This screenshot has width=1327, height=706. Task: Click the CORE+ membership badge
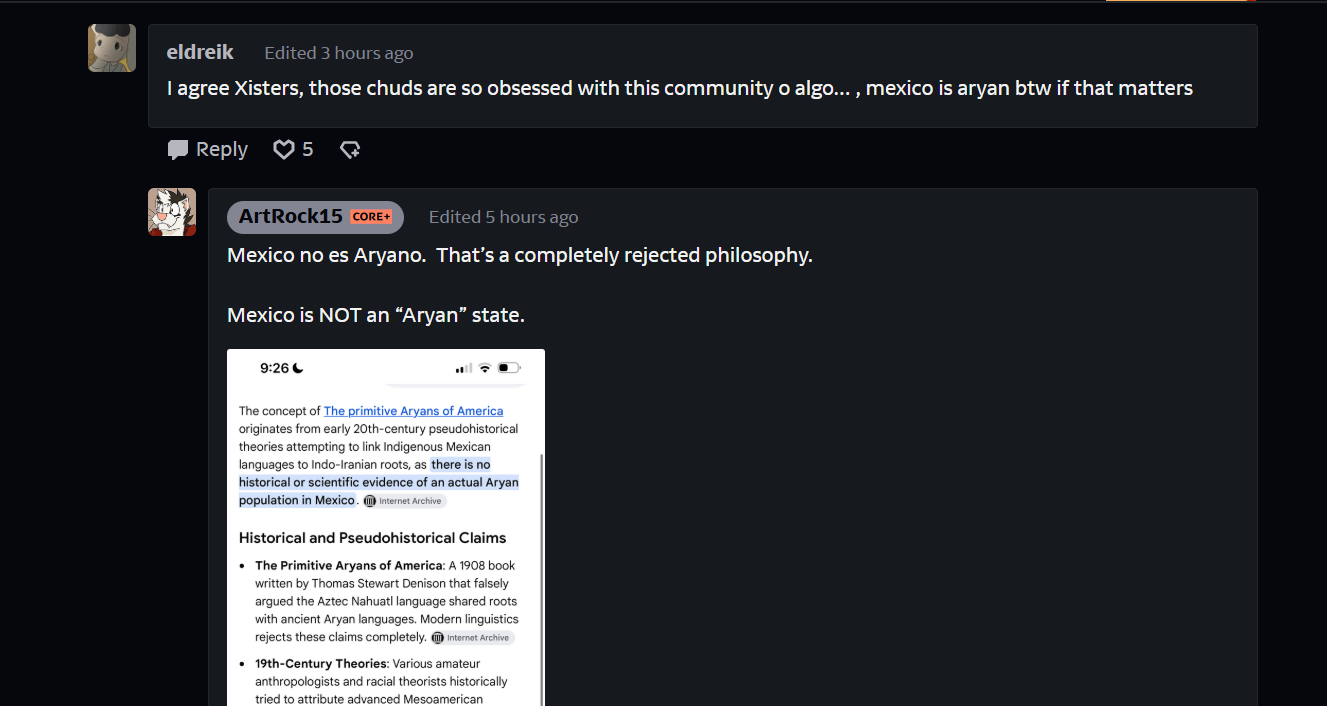tap(371, 217)
